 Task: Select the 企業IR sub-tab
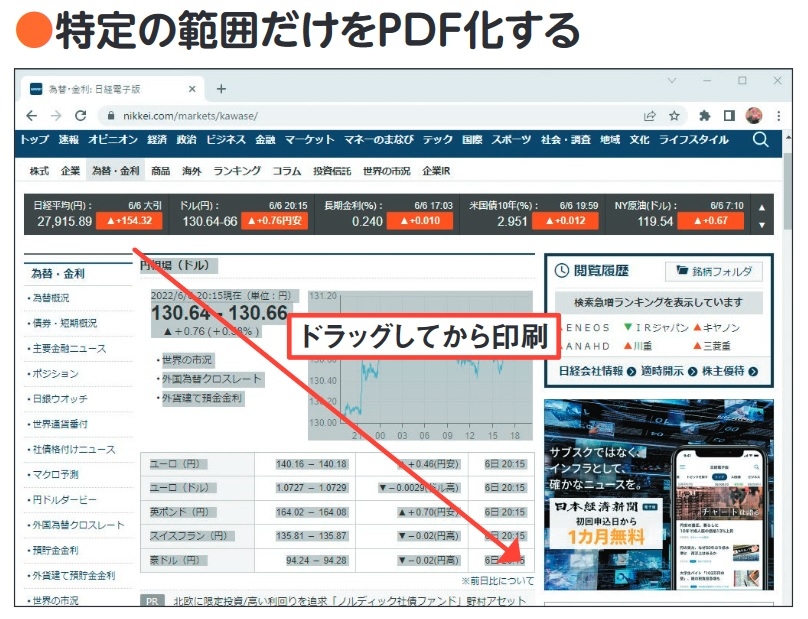pyautogui.click(x=436, y=171)
